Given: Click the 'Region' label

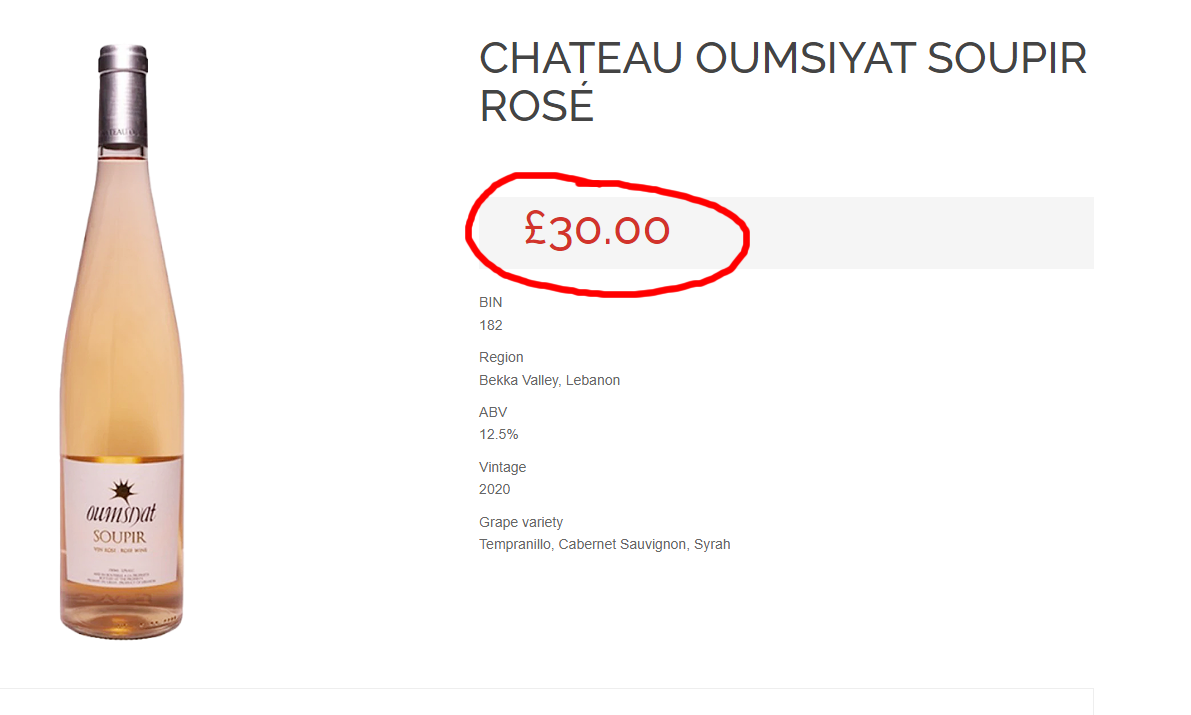Looking at the screenshot, I should [x=501, y=357].
